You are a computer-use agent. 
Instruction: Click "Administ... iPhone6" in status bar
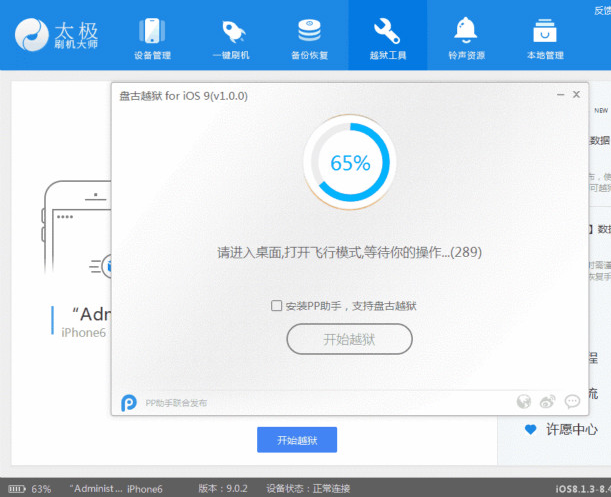(116, 489)
